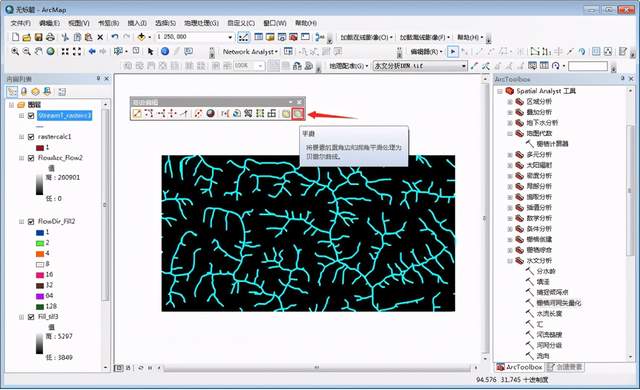Click the New map document icon
This screenshot has width=640, height=390.
pos(15,37)
